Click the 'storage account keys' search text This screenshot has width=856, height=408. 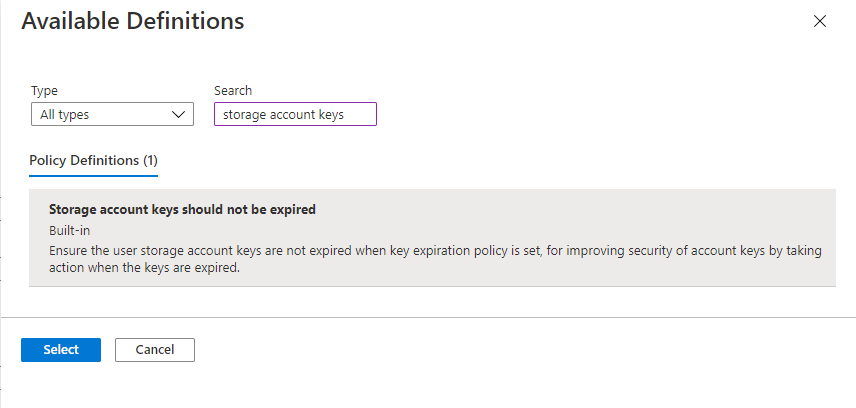coord(283,115)
